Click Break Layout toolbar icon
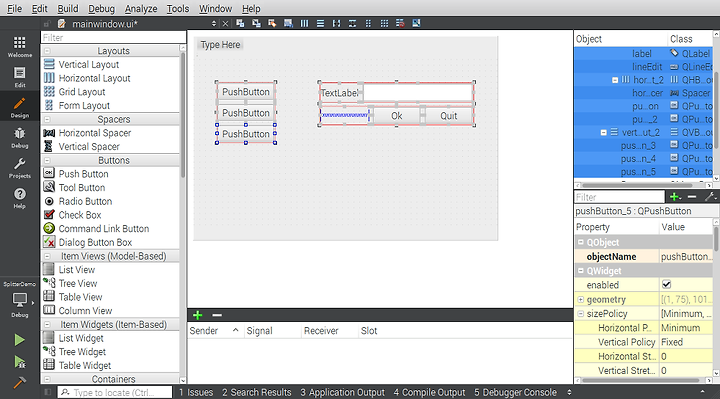 (400, 23)
